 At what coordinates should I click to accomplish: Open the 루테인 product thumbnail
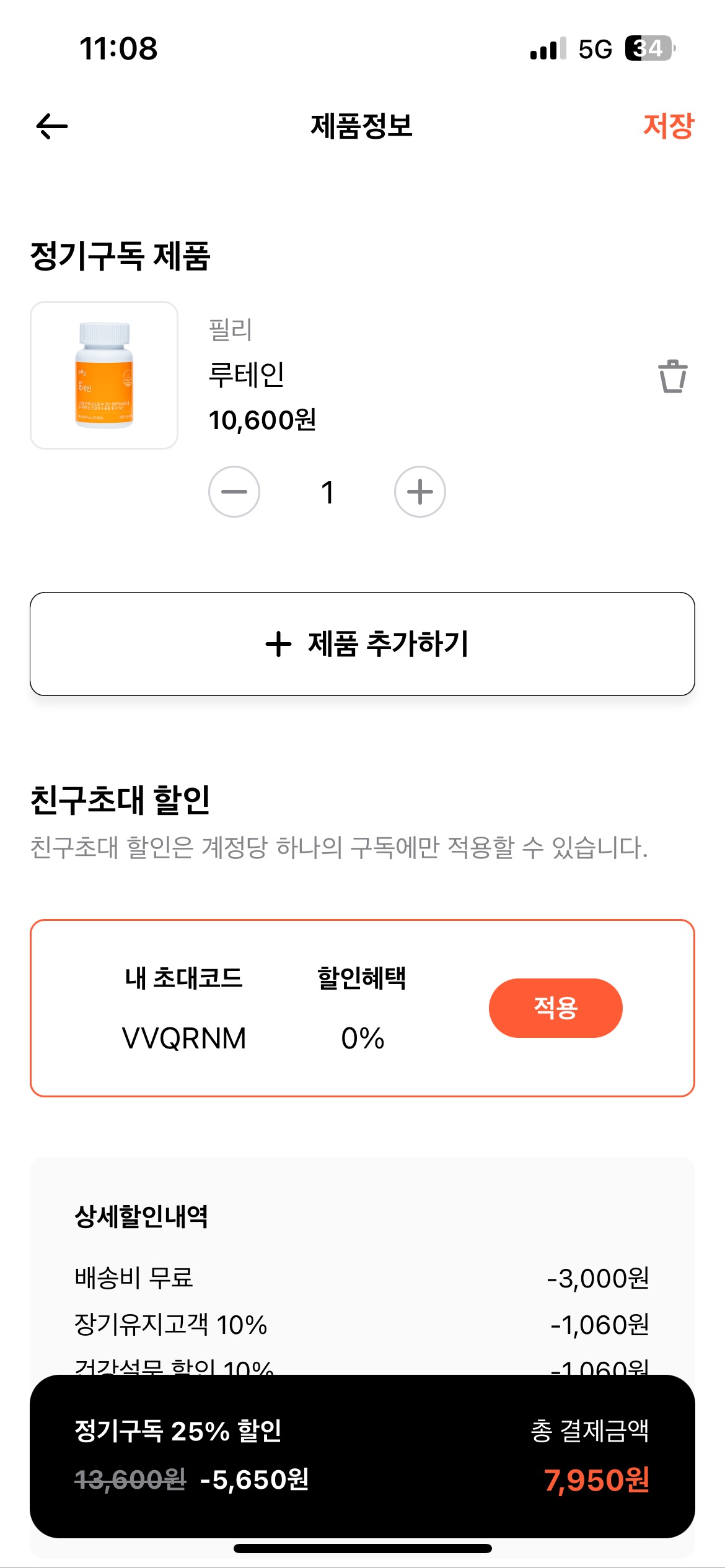(x=104, y=375)
